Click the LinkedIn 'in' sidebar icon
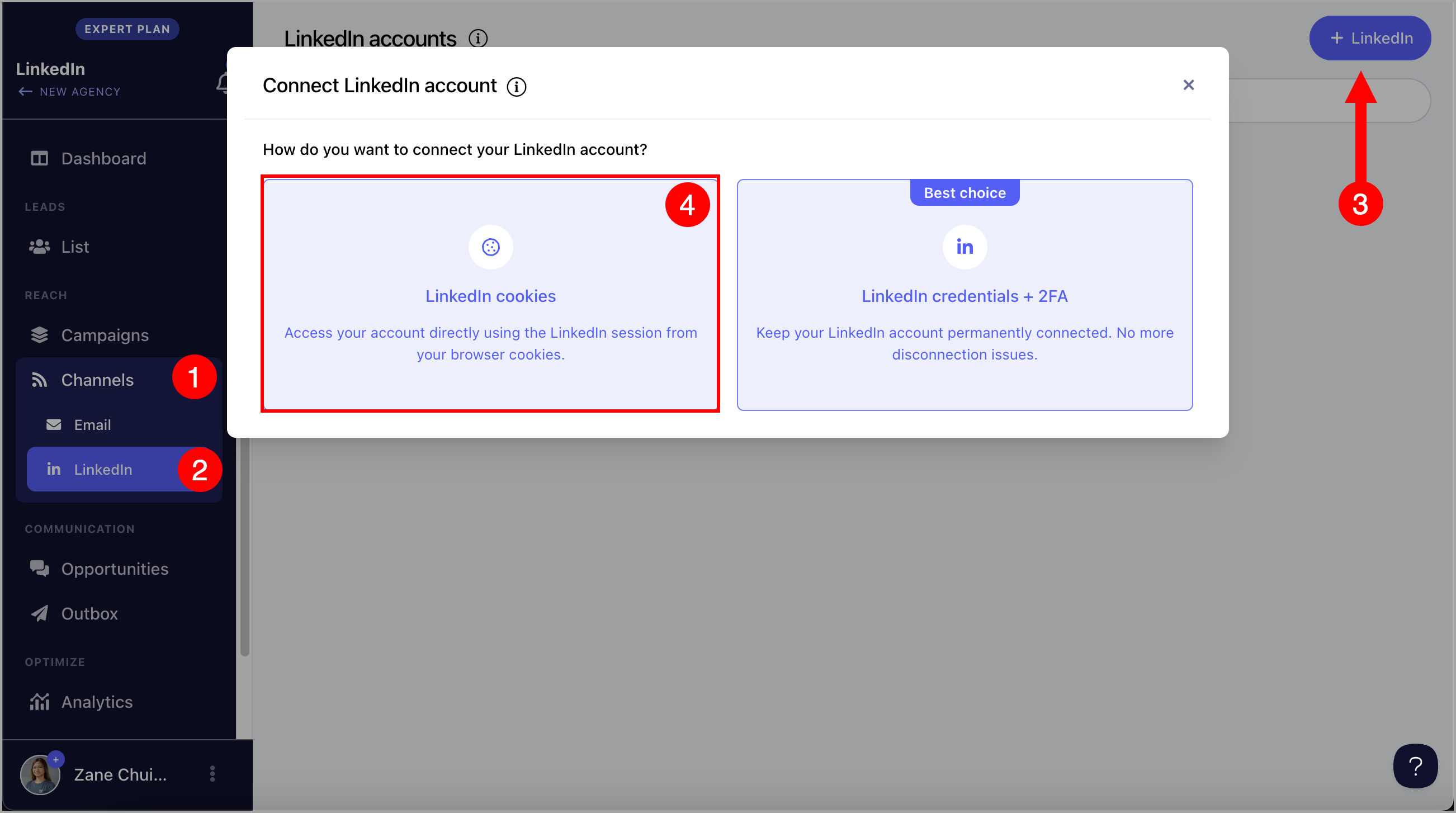This screenshot has height=813, width=1456. (54, 469)
